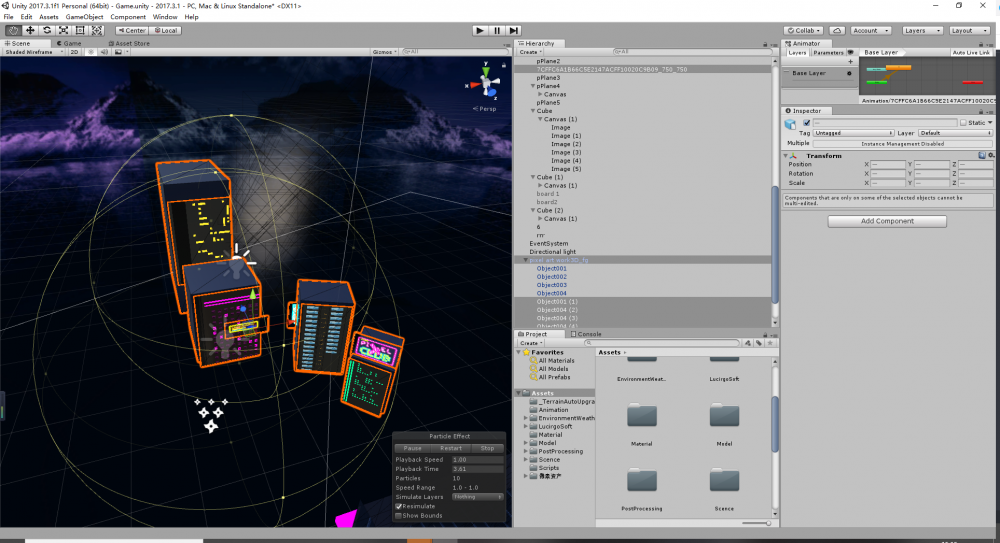Toggle pivot Center button
The height and width of the screenshot is (543, 1000).
pos(132,30)
